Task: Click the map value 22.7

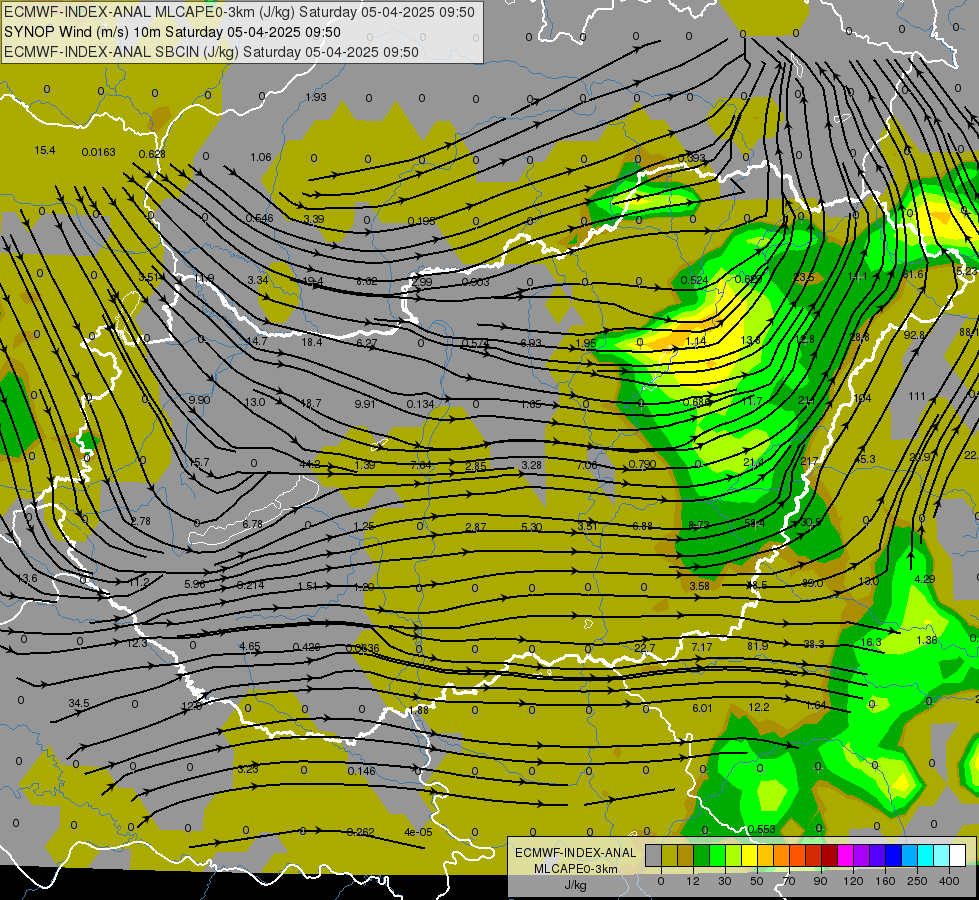Action: 644,648
